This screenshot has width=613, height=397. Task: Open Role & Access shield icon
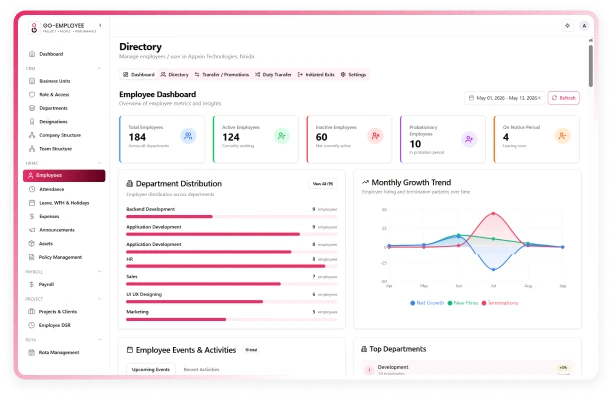pos(32,94)
